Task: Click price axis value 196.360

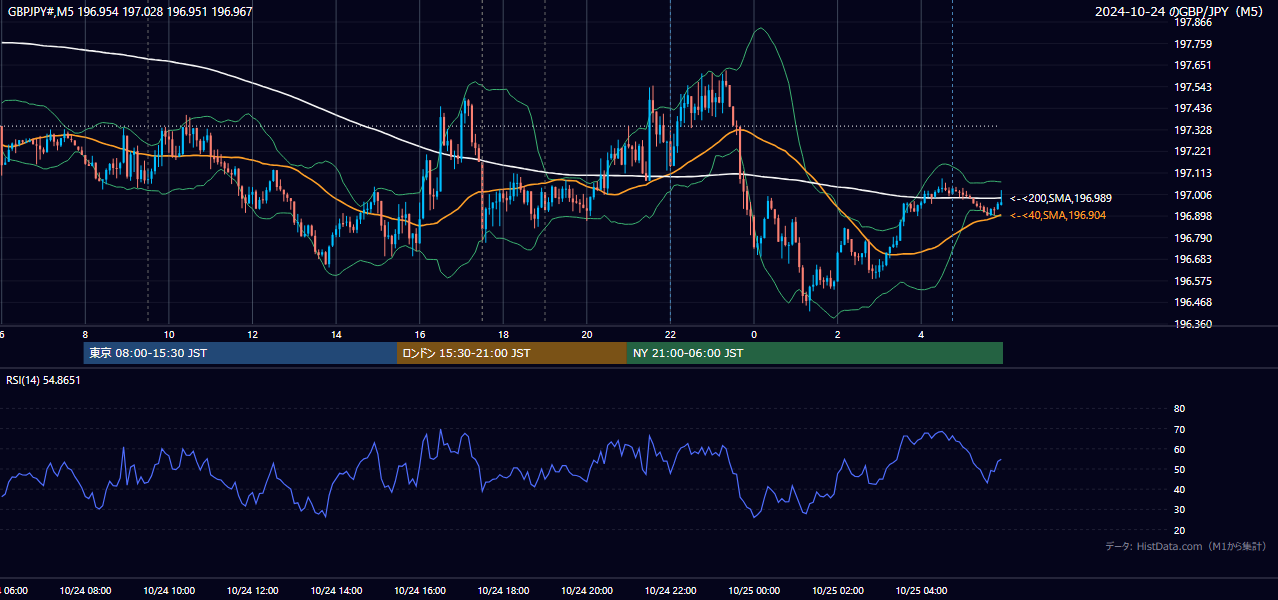Action: pyautogui.click(x=1194, y=324)
